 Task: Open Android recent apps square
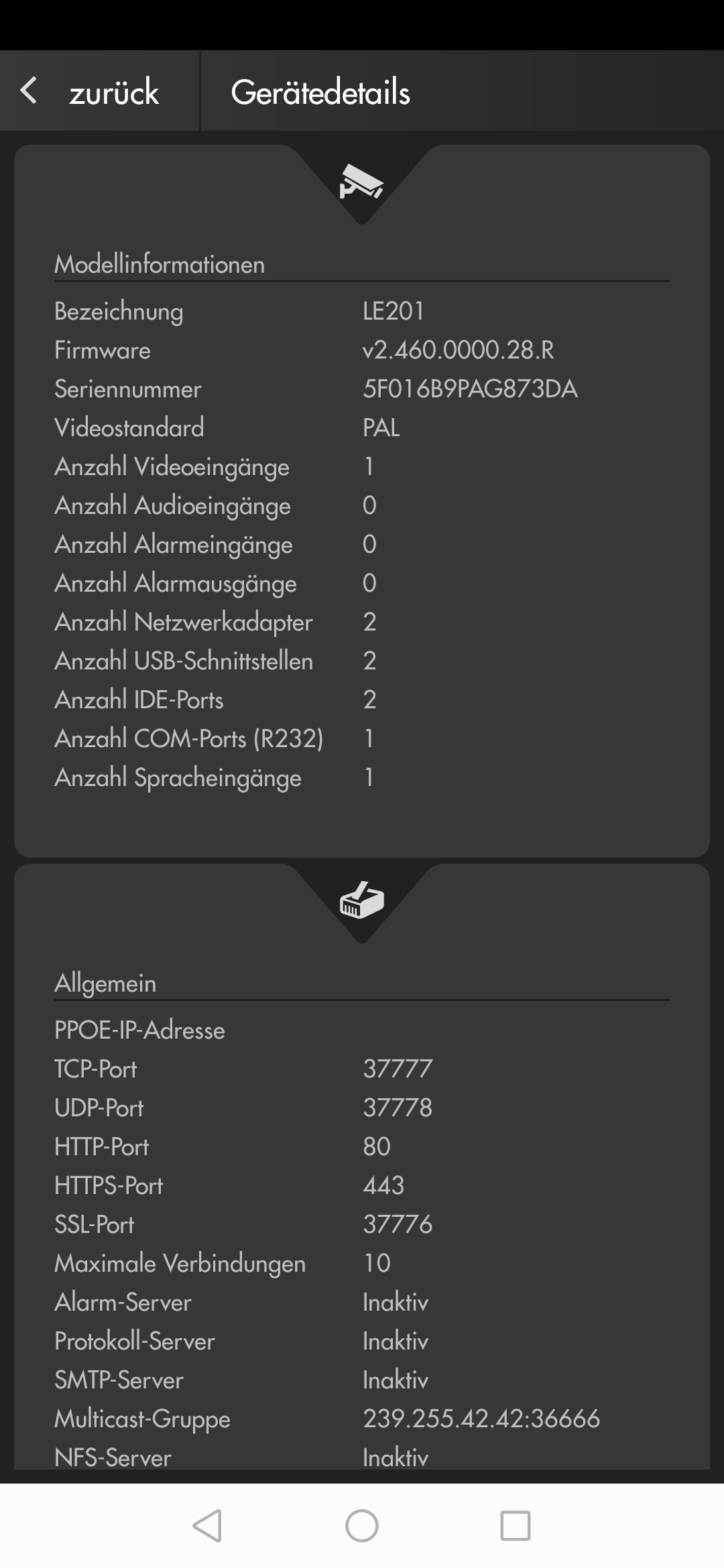coord(515,1526)
